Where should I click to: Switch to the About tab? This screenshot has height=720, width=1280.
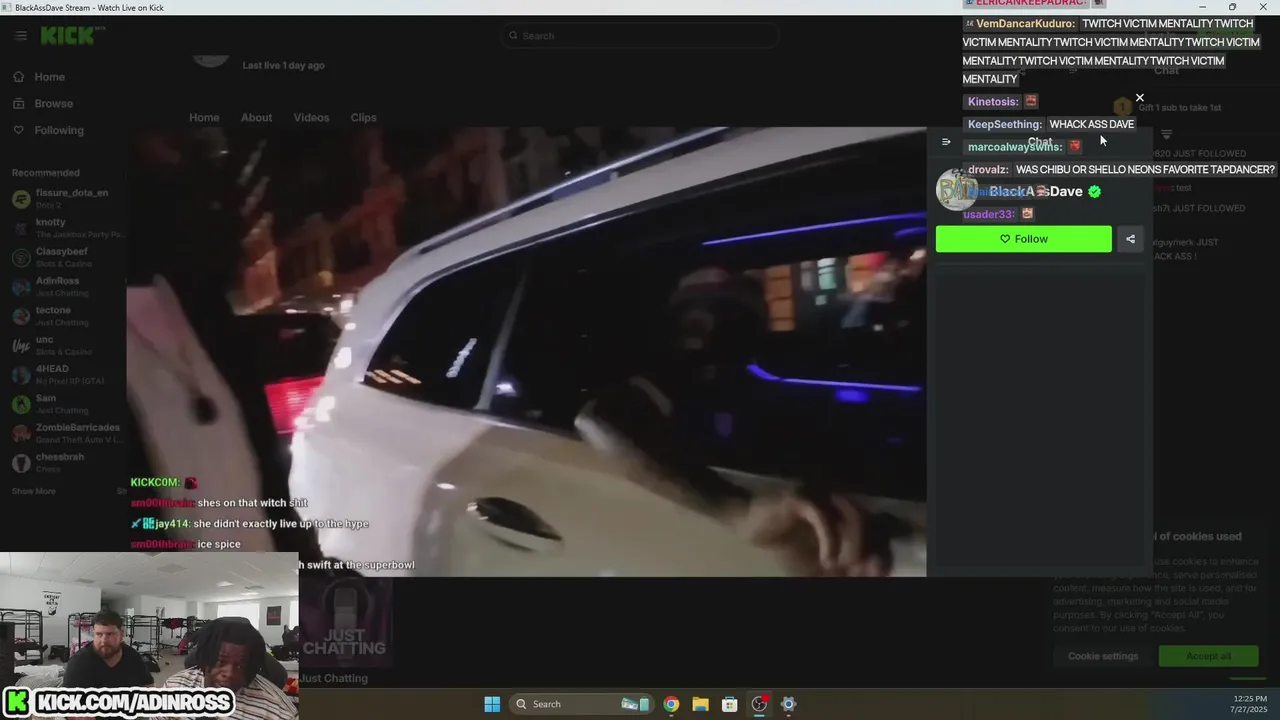(256, 117)
